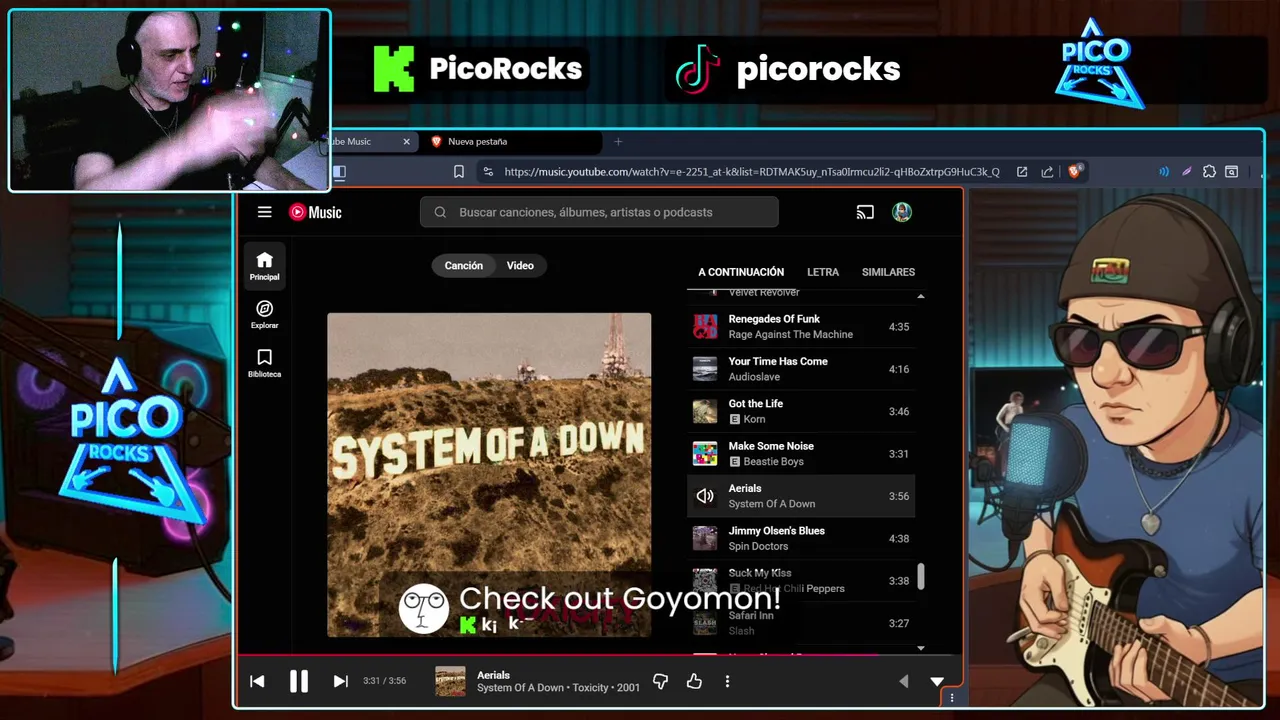Viewport: 1280px width, 720px height.
Task: Skip to the next track
Action: (340, 681)
